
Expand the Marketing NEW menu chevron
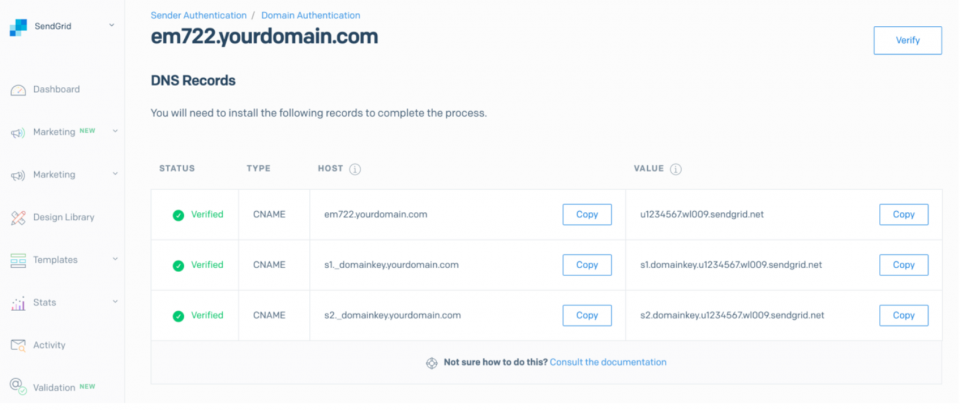[115, 131]
